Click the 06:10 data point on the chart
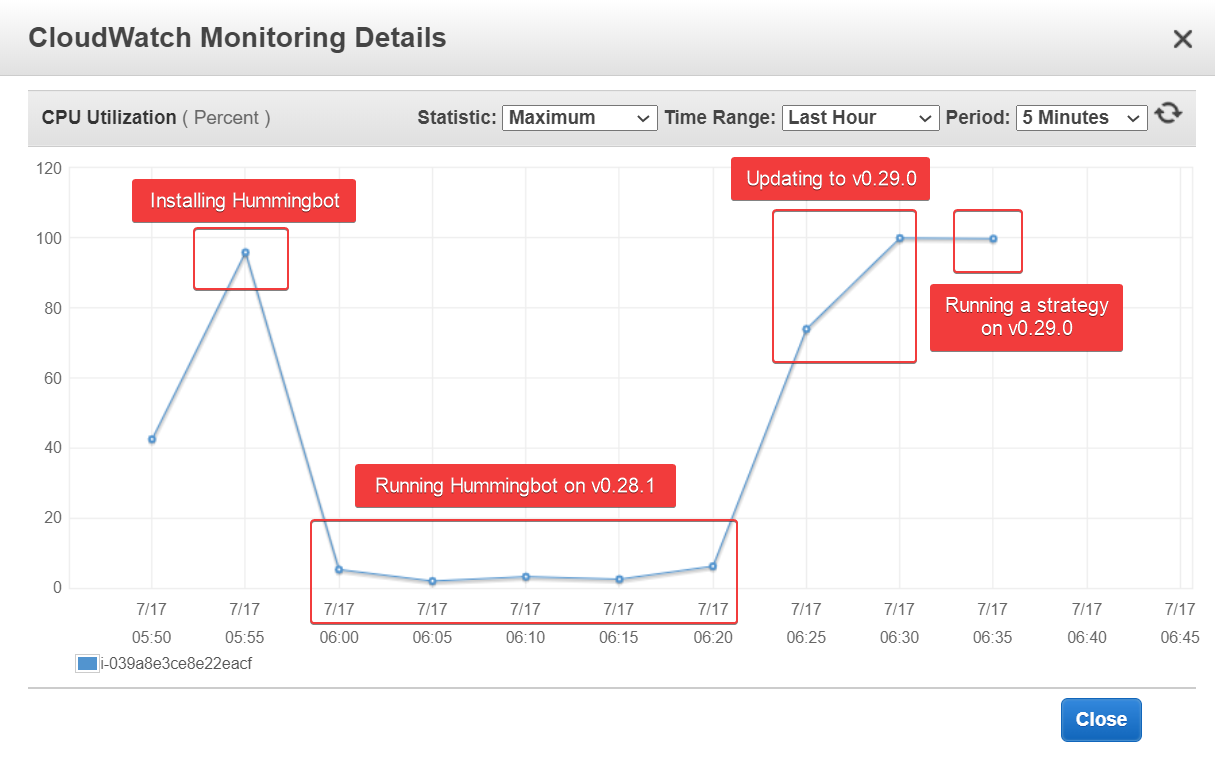1215x765 pixels. click(526, 577)
